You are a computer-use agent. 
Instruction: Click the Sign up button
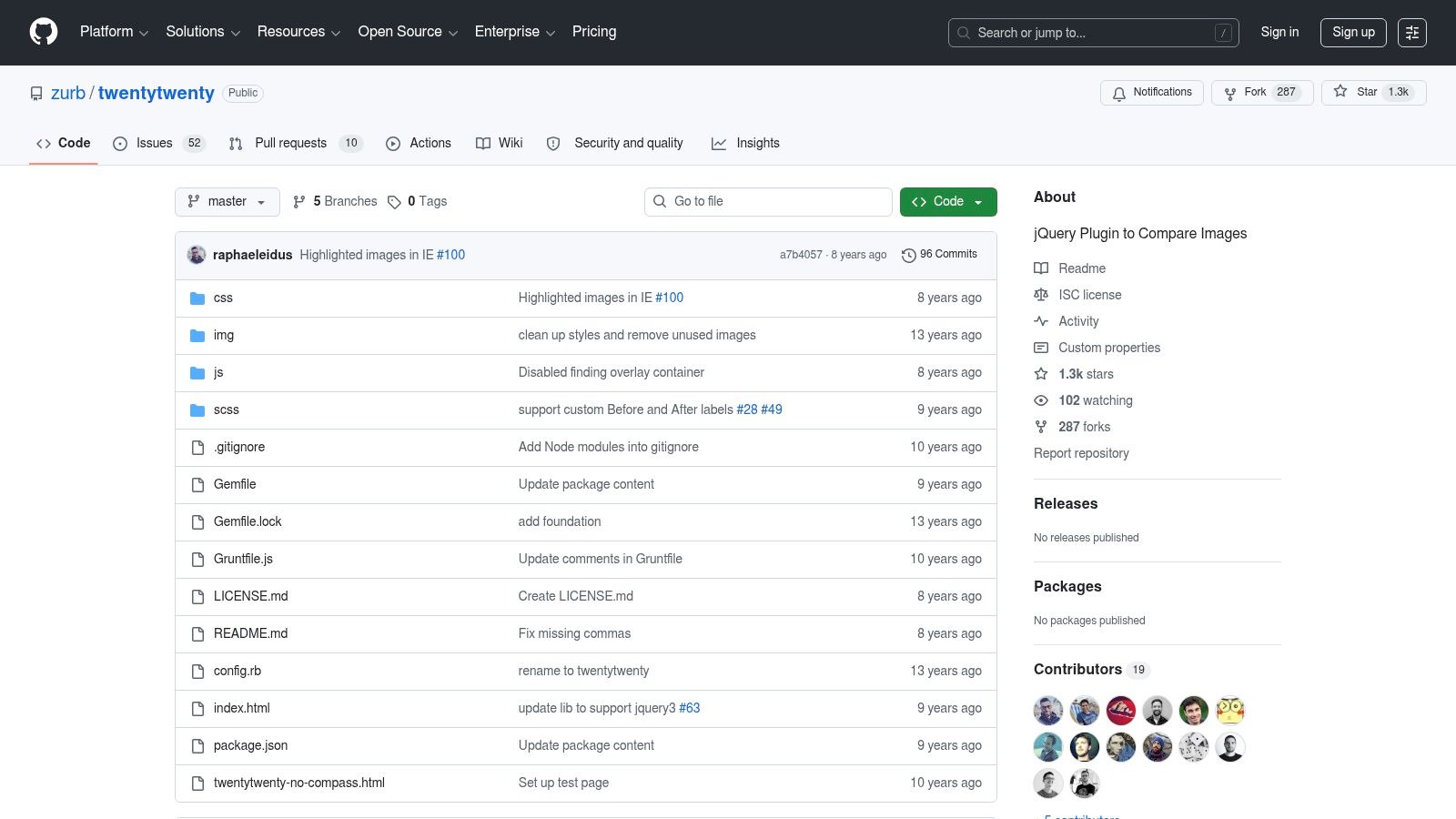click(1354, 33)
